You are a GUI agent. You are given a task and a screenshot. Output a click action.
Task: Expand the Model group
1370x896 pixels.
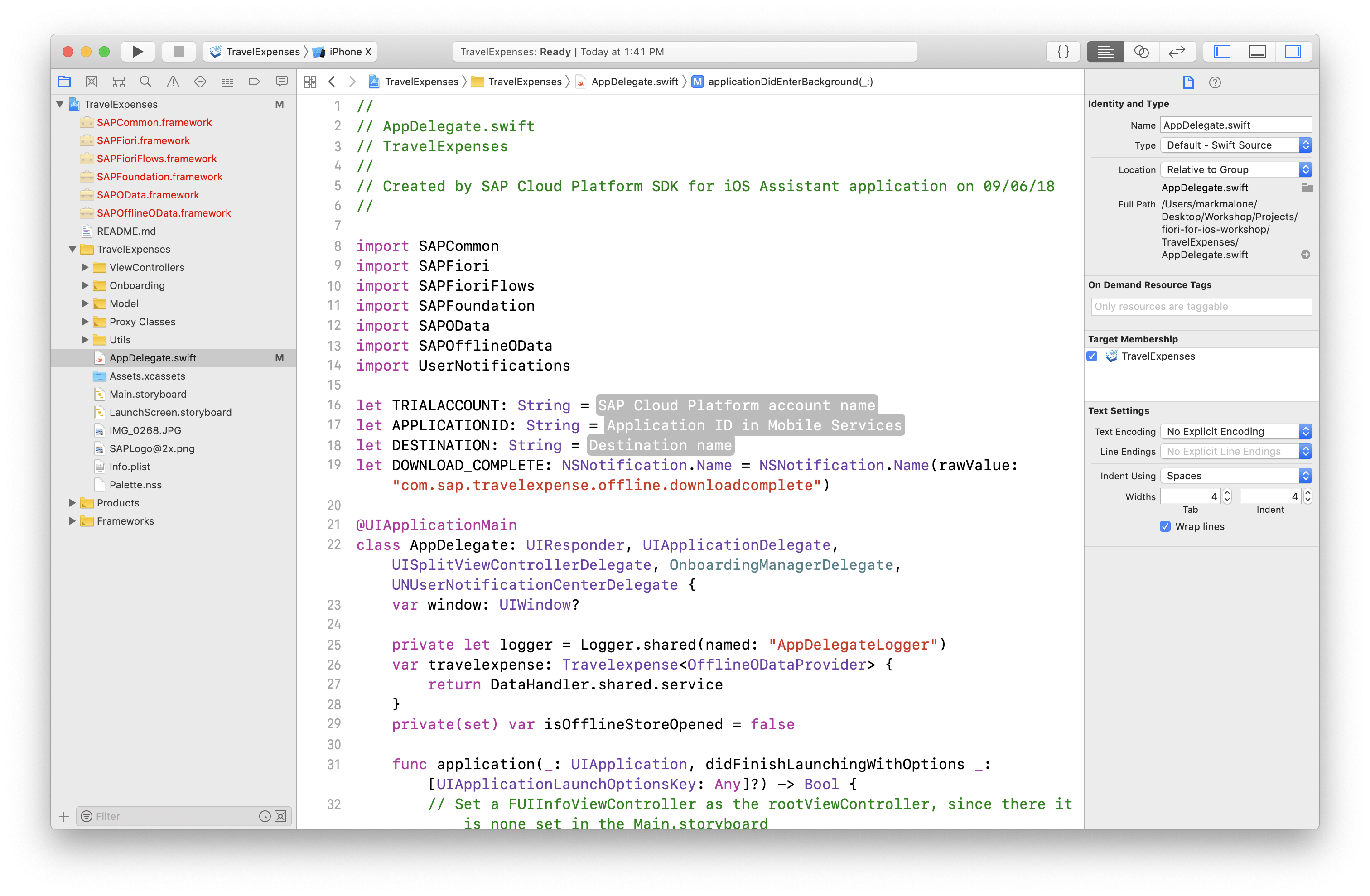[85, 304]
